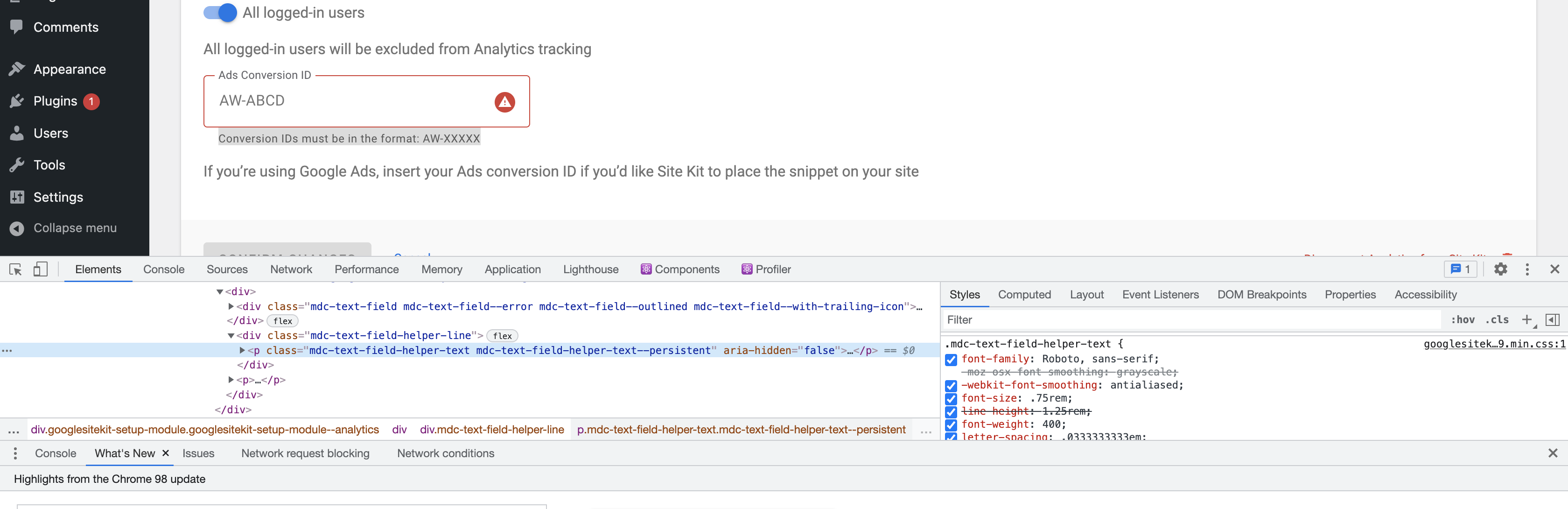
Task: Switch to the Computed styles tab
Action: tap(1024, 294)
